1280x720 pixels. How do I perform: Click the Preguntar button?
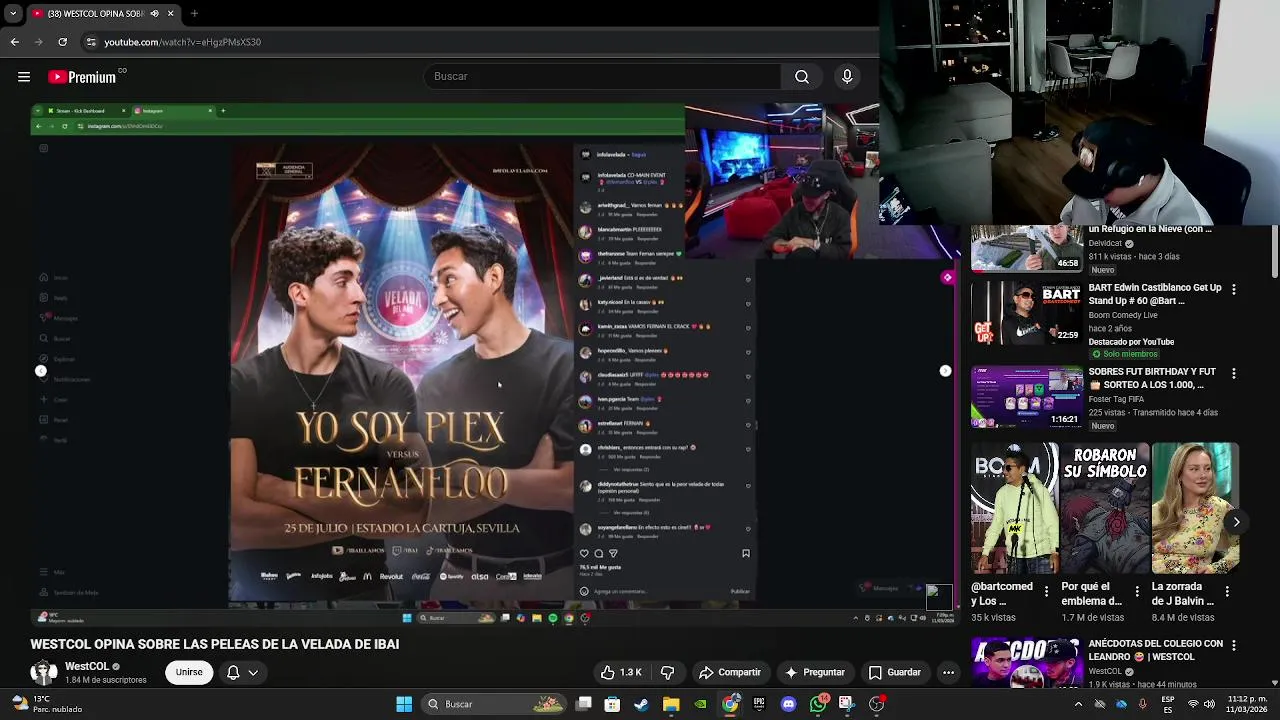pos(815,672)
